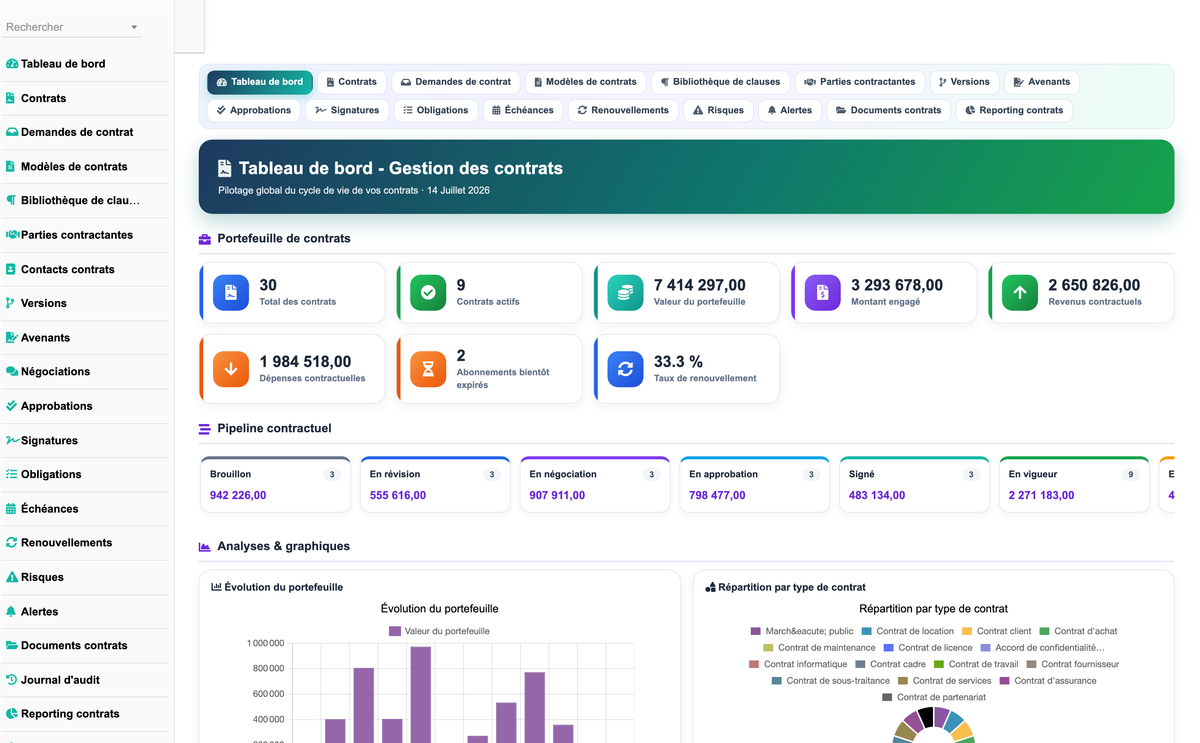Viewport: 1200px width, 743px height.
Task: Open the Signatures top tab
Action: tap(347, 110)
